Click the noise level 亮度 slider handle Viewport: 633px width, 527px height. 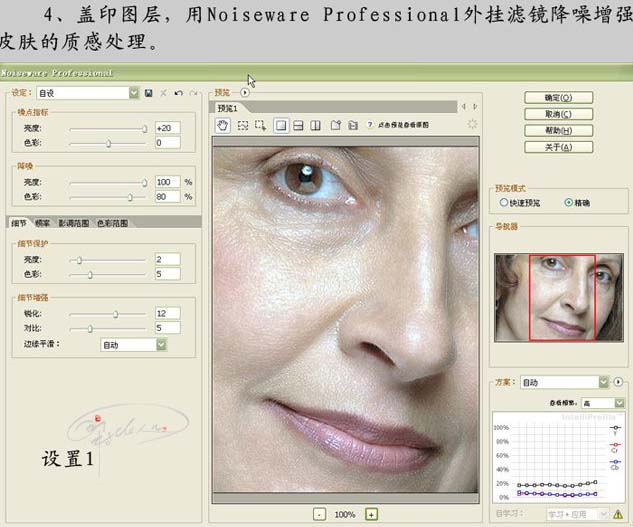[x=145, y=129]
